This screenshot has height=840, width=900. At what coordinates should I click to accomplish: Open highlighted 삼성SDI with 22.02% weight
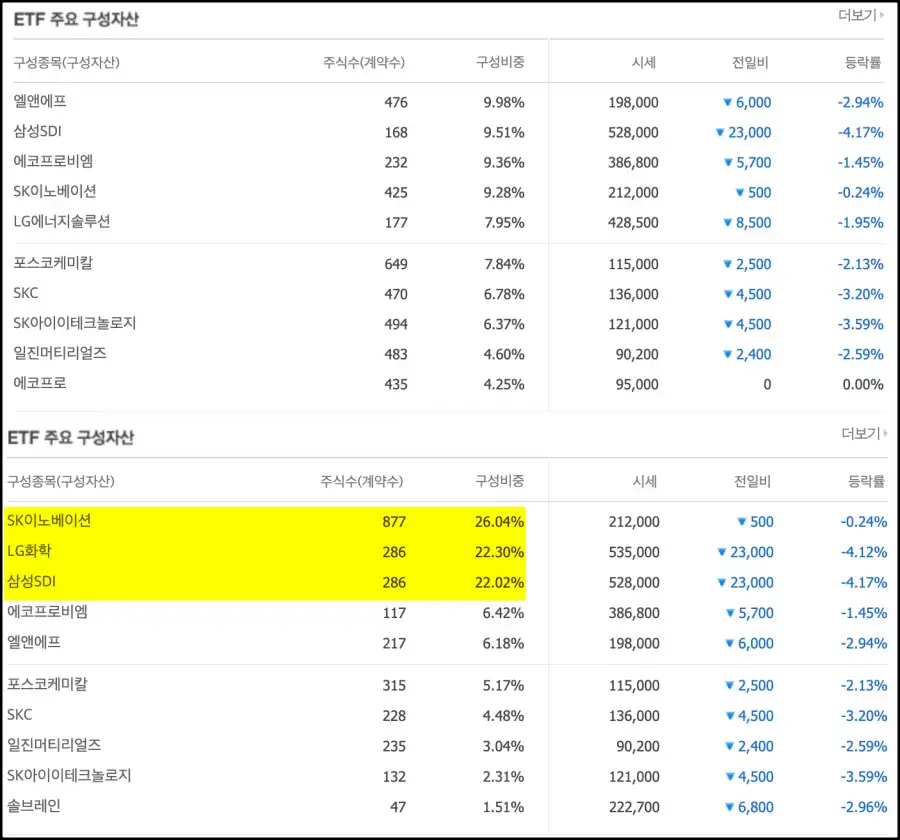(x=32, y=582)
